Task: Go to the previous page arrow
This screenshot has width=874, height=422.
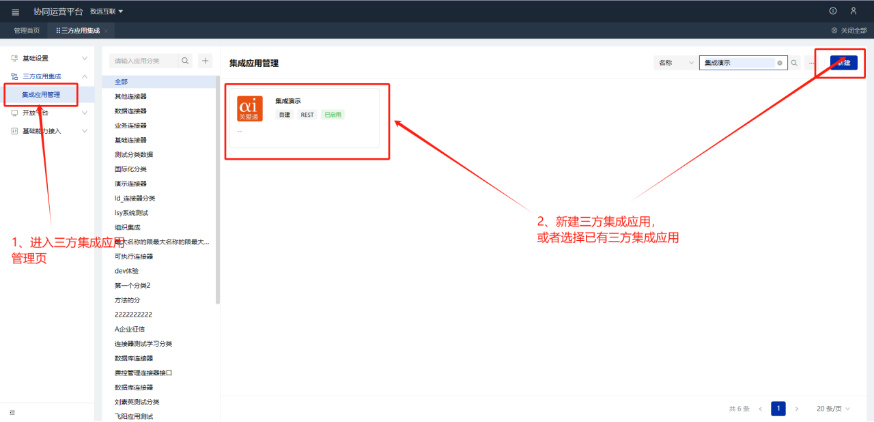Action: pyautogui.click(x=760, y=409)
